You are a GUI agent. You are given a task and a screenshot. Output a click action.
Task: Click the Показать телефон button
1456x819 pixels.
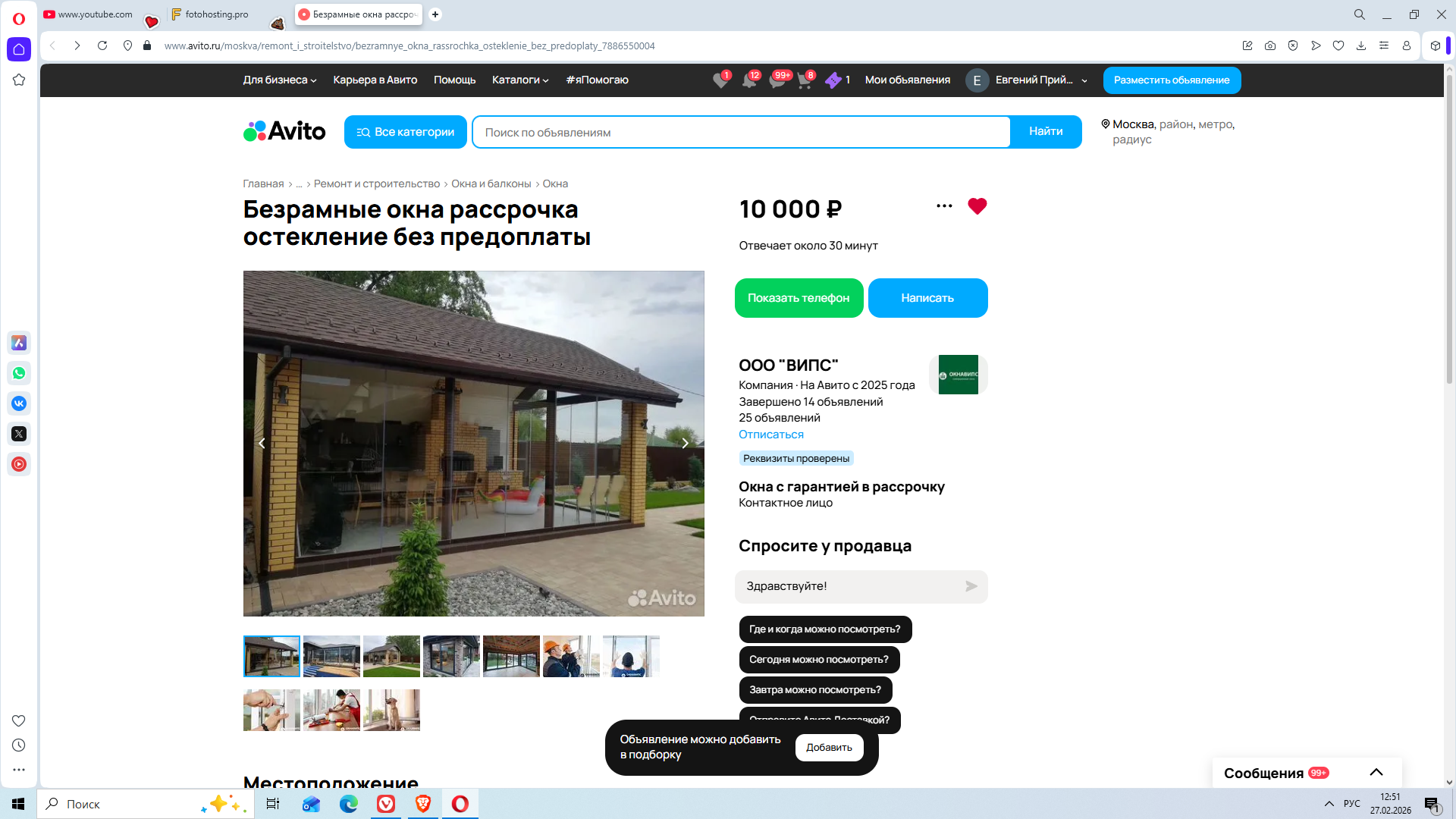[x=799, y=298]
